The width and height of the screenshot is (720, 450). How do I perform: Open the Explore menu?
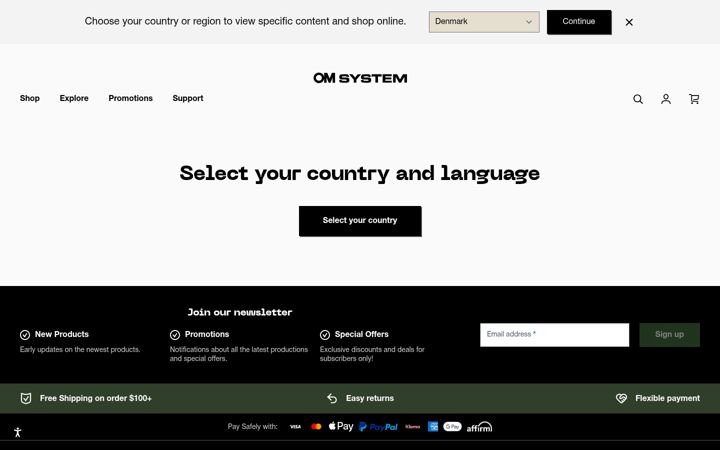point(74,98)
